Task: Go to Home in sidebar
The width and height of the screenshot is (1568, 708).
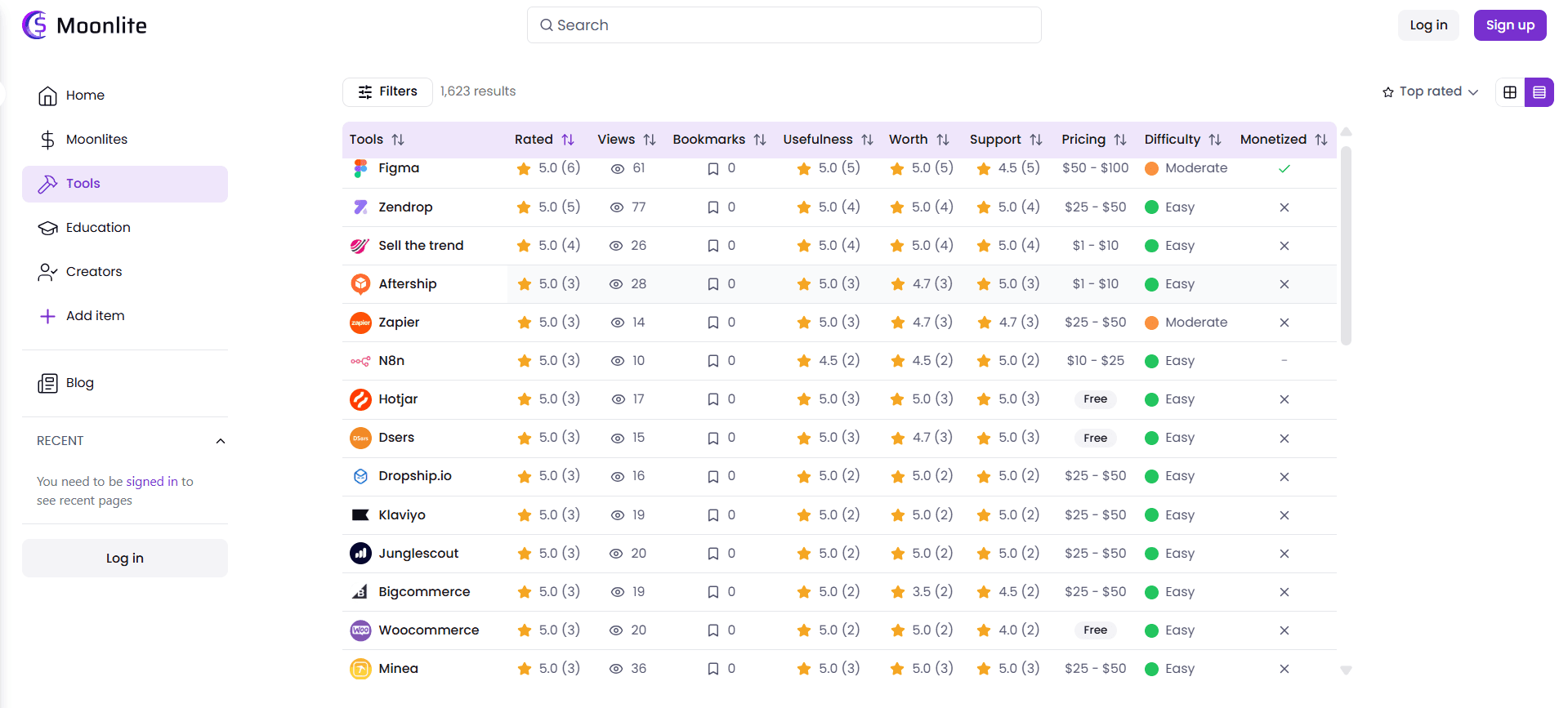Action: click(125, 96)
